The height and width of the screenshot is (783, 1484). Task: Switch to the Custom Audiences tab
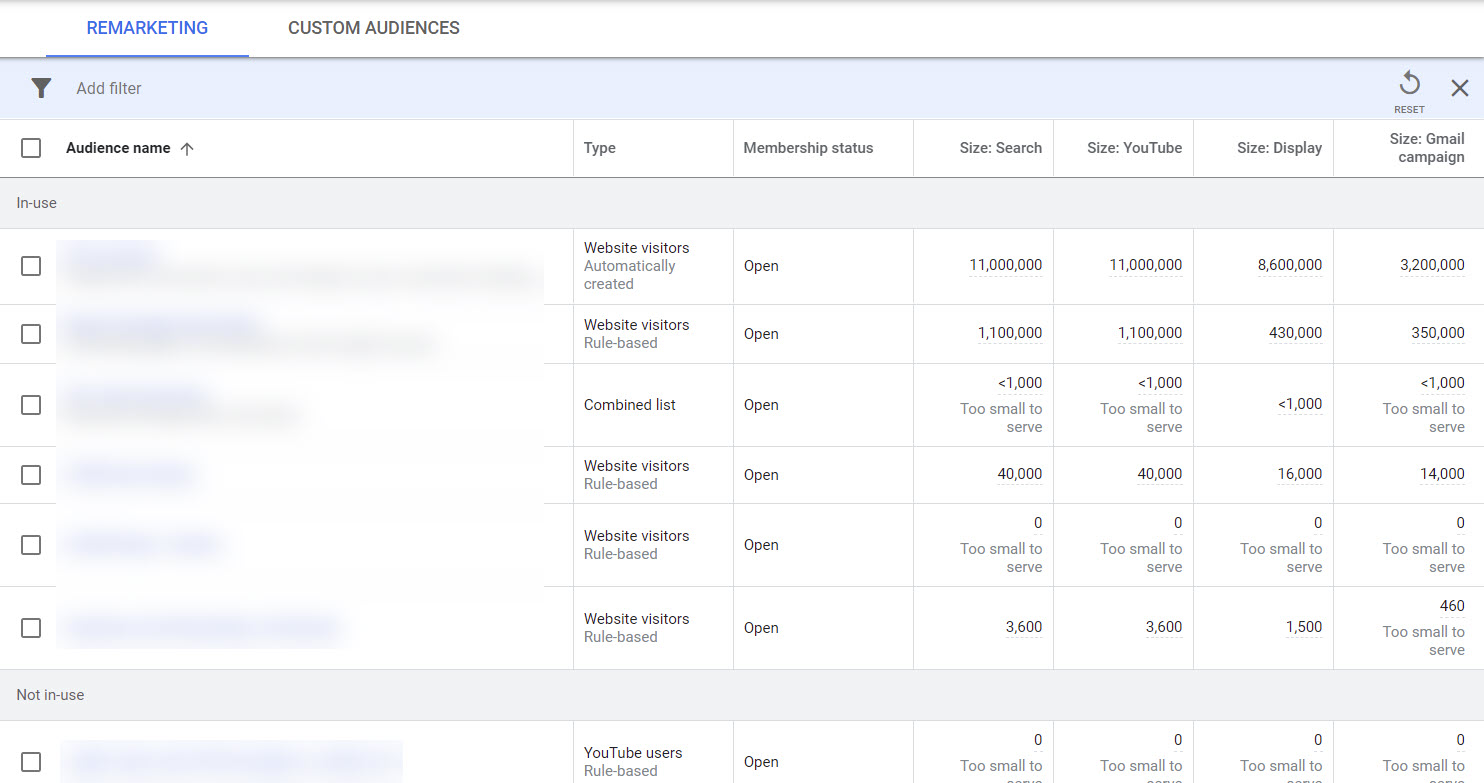(373, 28)
